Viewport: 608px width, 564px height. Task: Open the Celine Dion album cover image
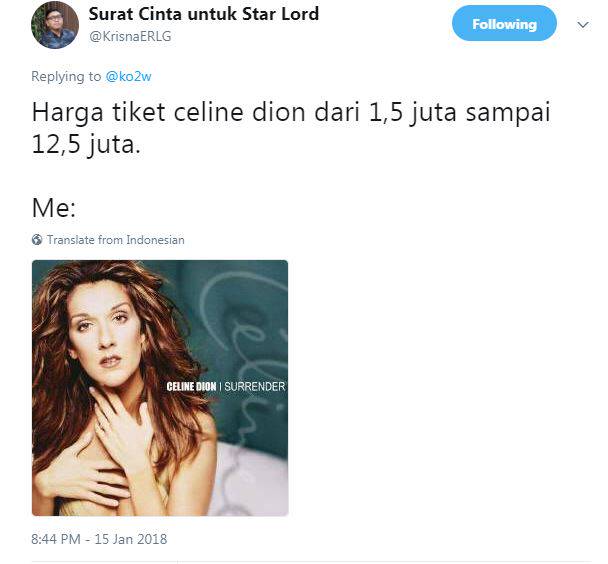point(160,388)
